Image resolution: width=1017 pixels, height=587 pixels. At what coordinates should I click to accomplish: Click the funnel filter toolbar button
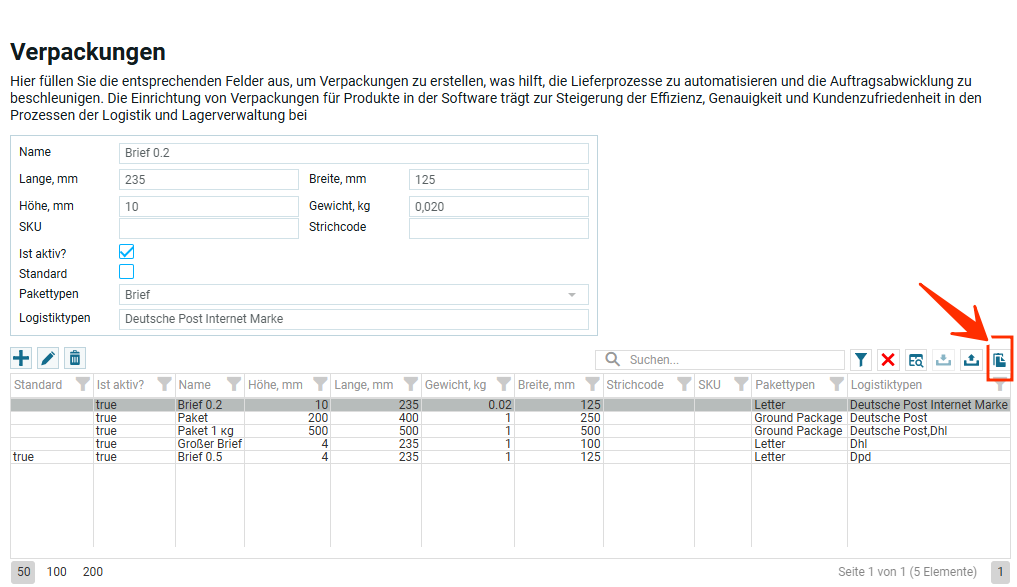pos(861,360)
